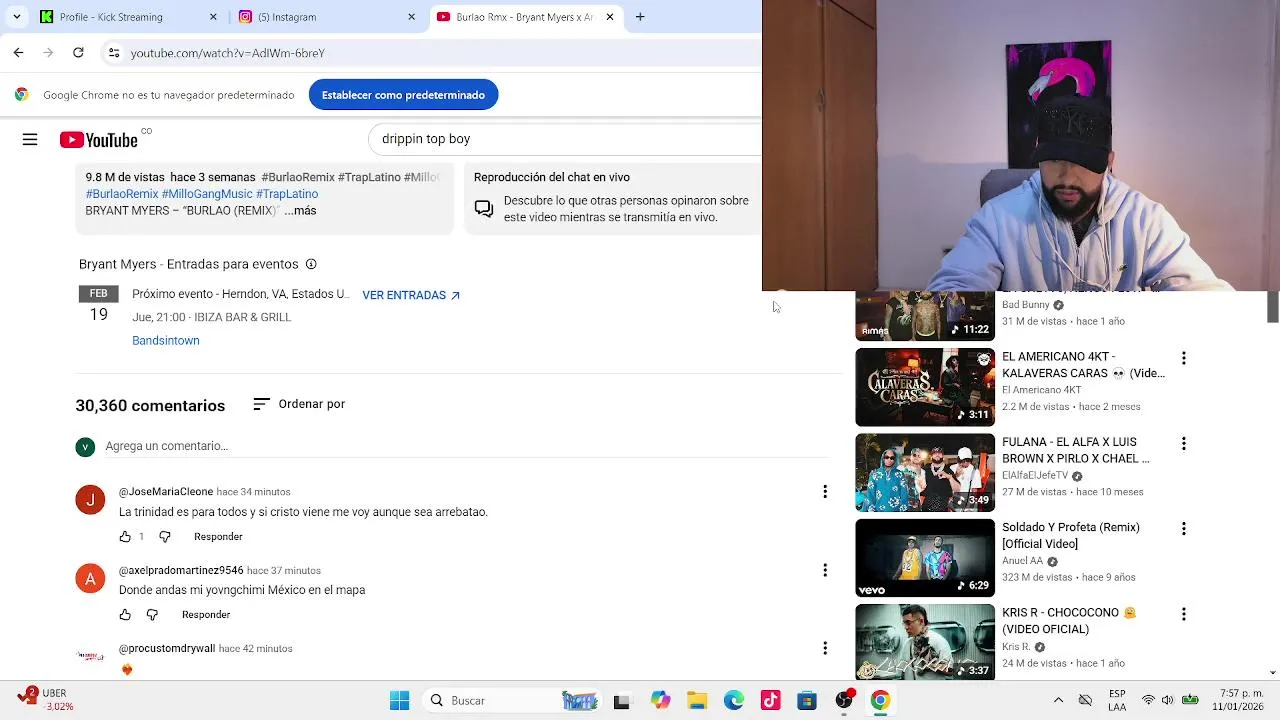Click the YouTube search box
The width and height of the screenshot is (1280, 720).
click(x=565, y=139)
